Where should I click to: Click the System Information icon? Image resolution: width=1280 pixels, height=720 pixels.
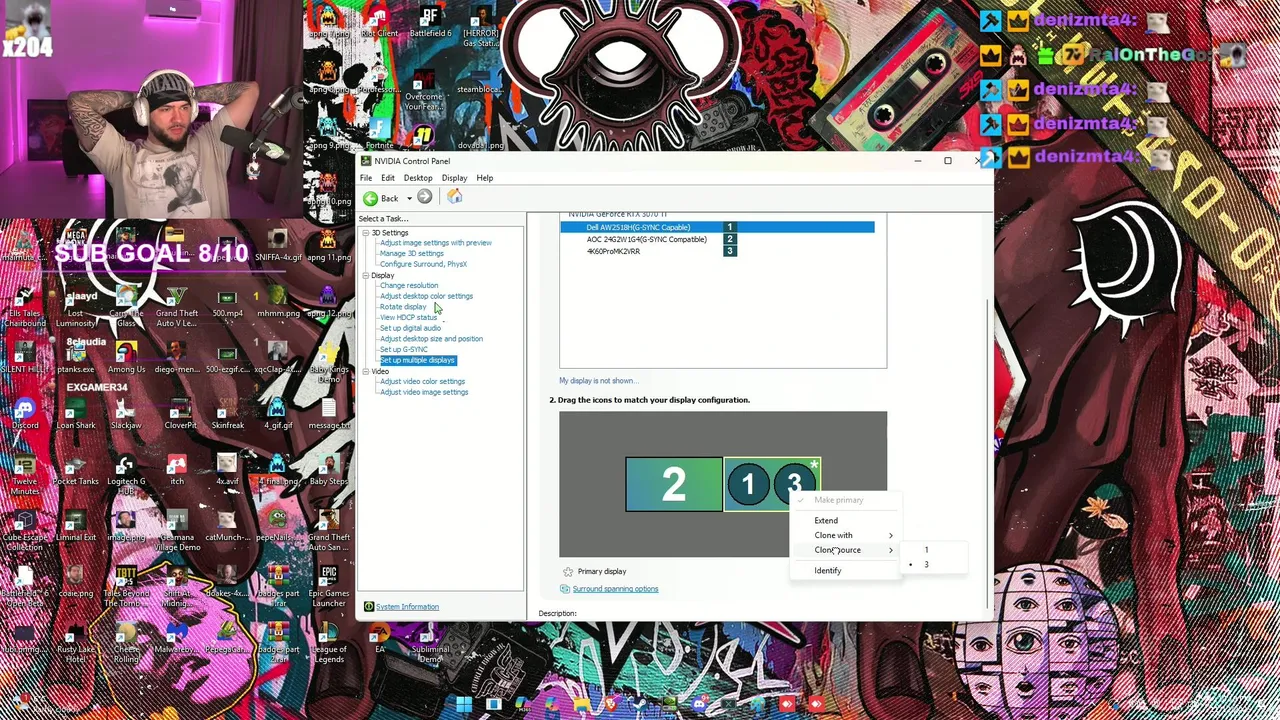pyautogui.click(x=368, y=607)
